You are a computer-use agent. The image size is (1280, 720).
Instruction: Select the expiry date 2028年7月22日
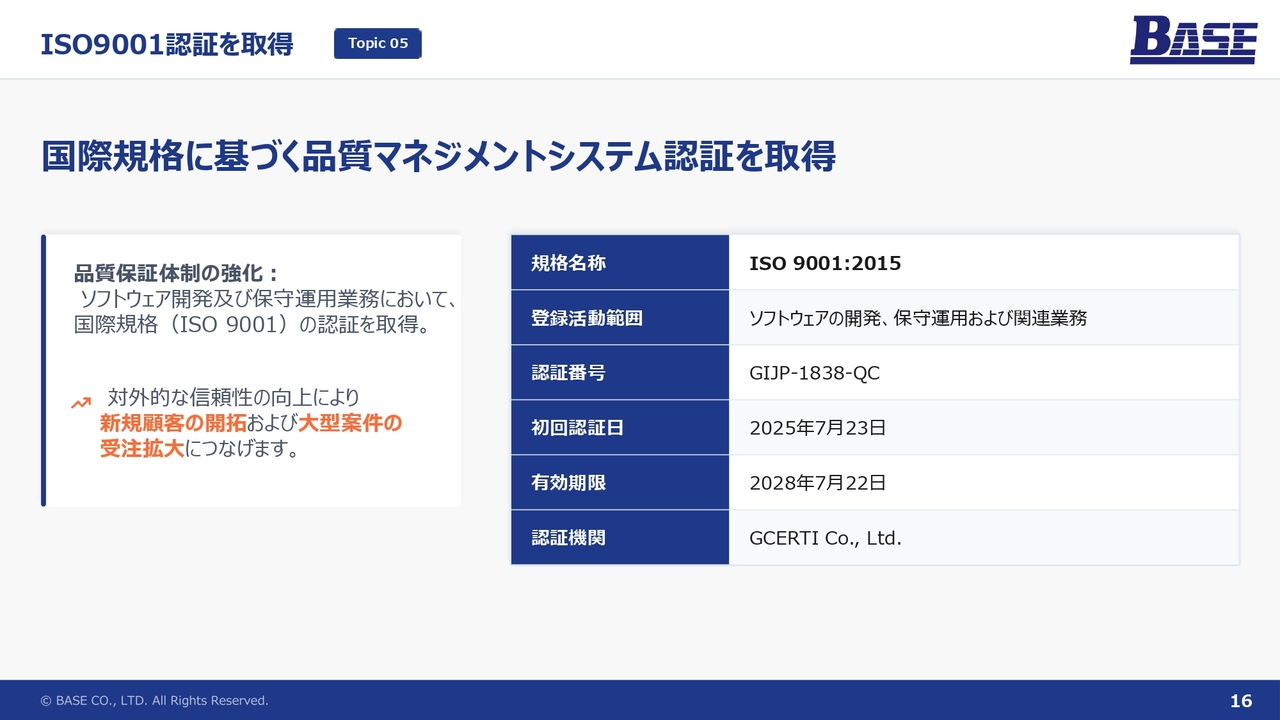coord(817,483)
